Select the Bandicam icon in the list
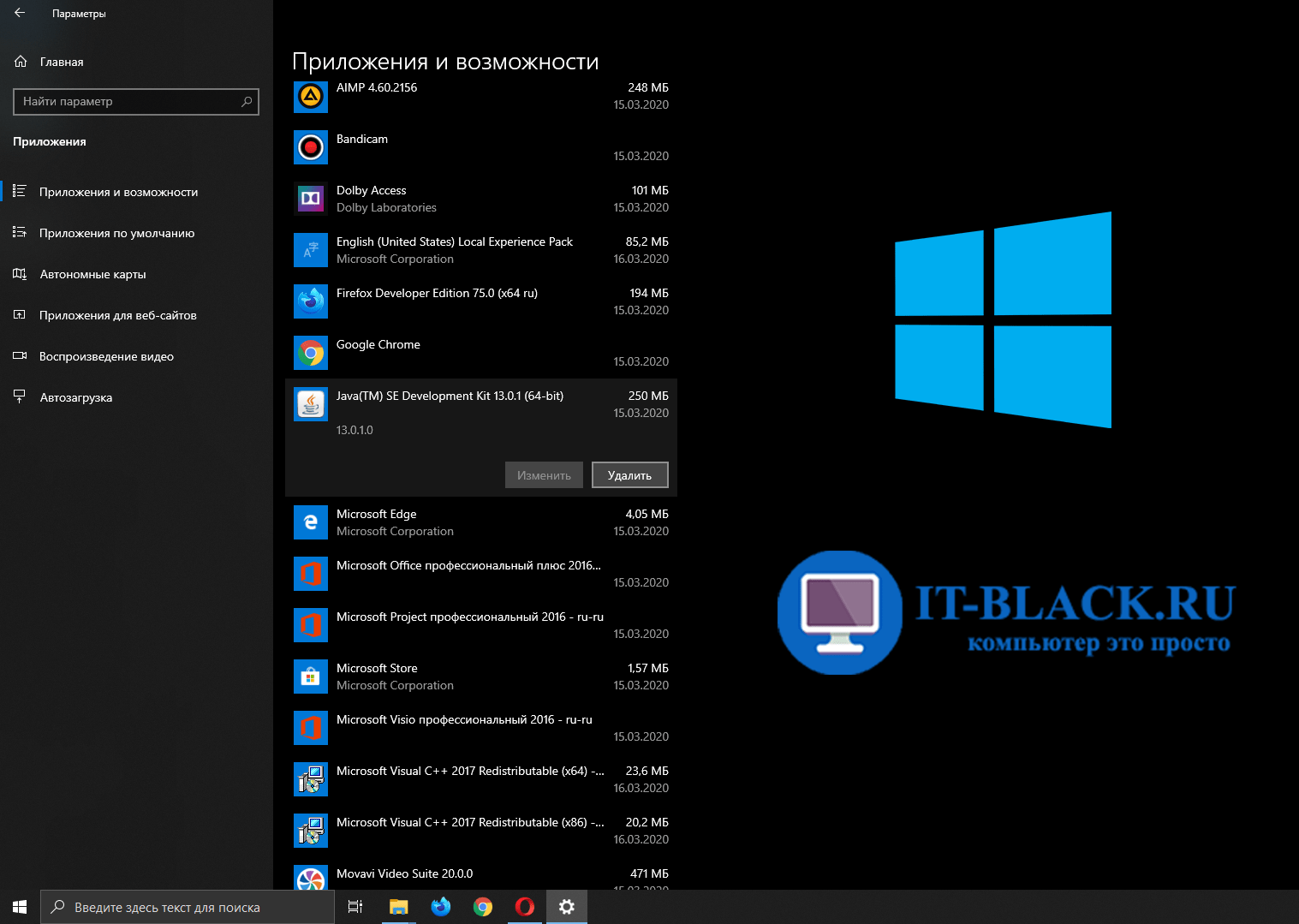Screen dimensions: 1299x924 click(x=310, y=146)
